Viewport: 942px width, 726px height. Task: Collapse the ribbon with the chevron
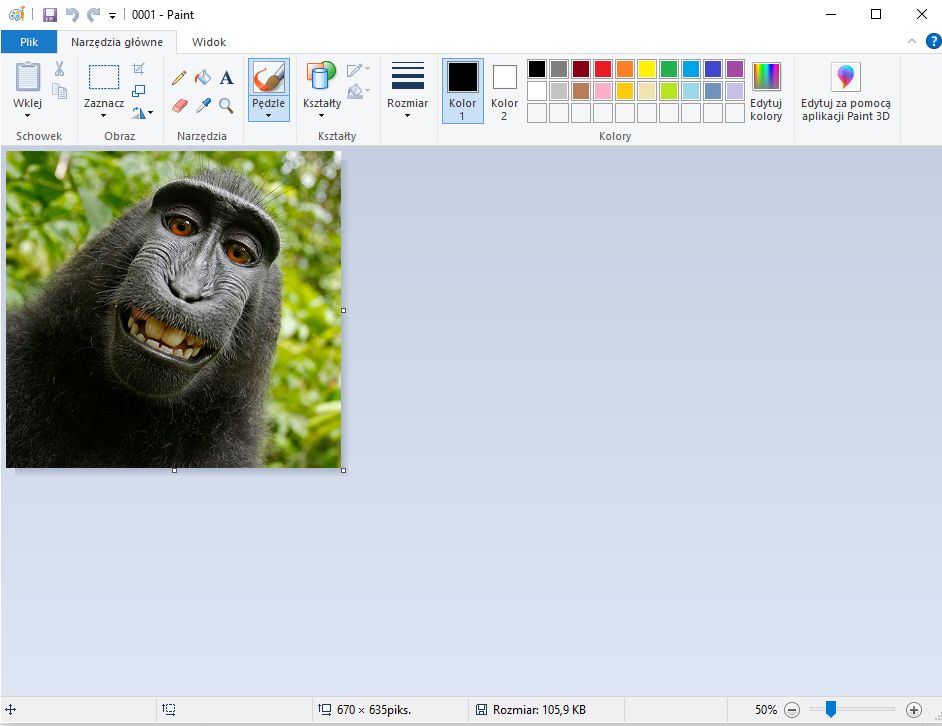click(911, 41)
